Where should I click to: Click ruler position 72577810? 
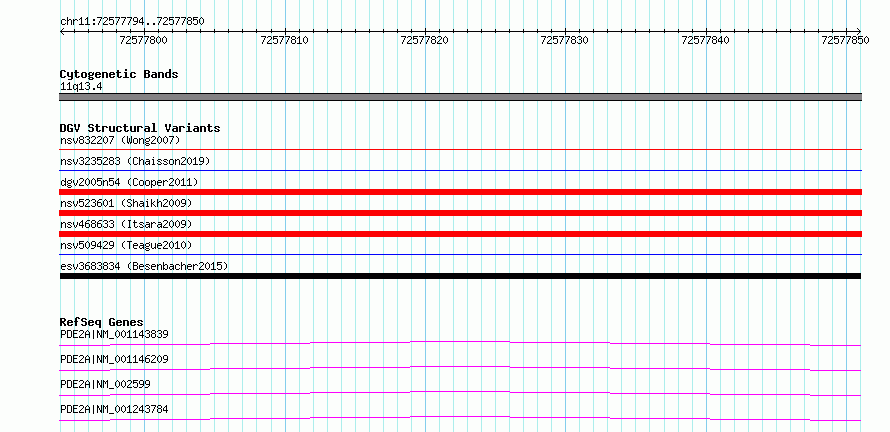pyautogui.click(x=284, y=40)
